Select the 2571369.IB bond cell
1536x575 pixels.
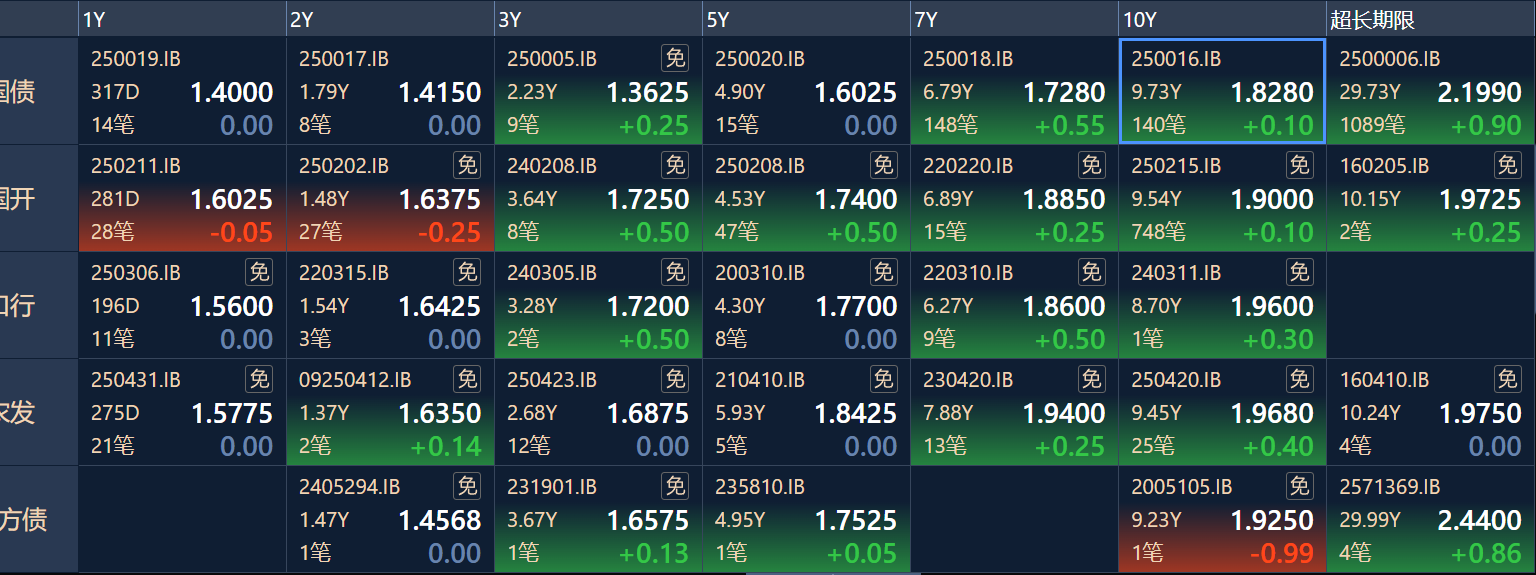coord(1431,520)
